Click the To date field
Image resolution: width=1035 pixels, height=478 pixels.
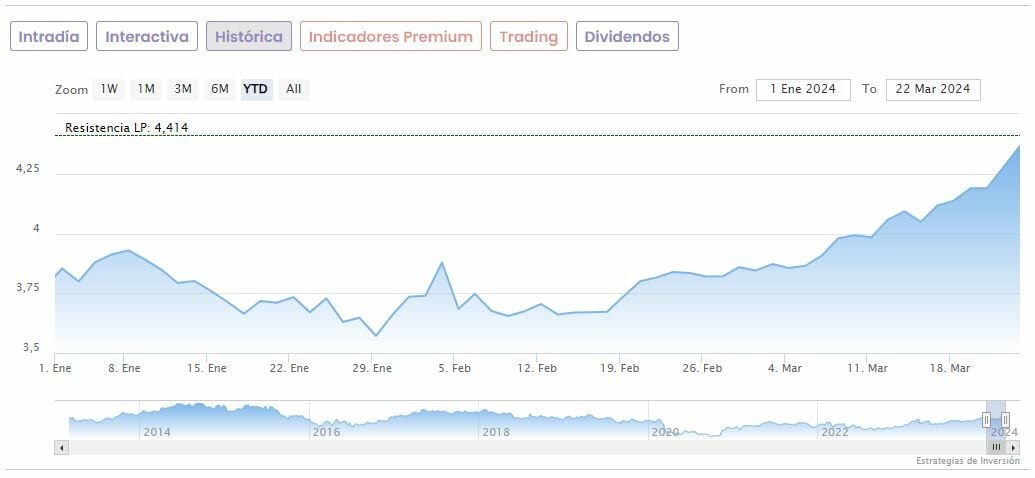933,89
